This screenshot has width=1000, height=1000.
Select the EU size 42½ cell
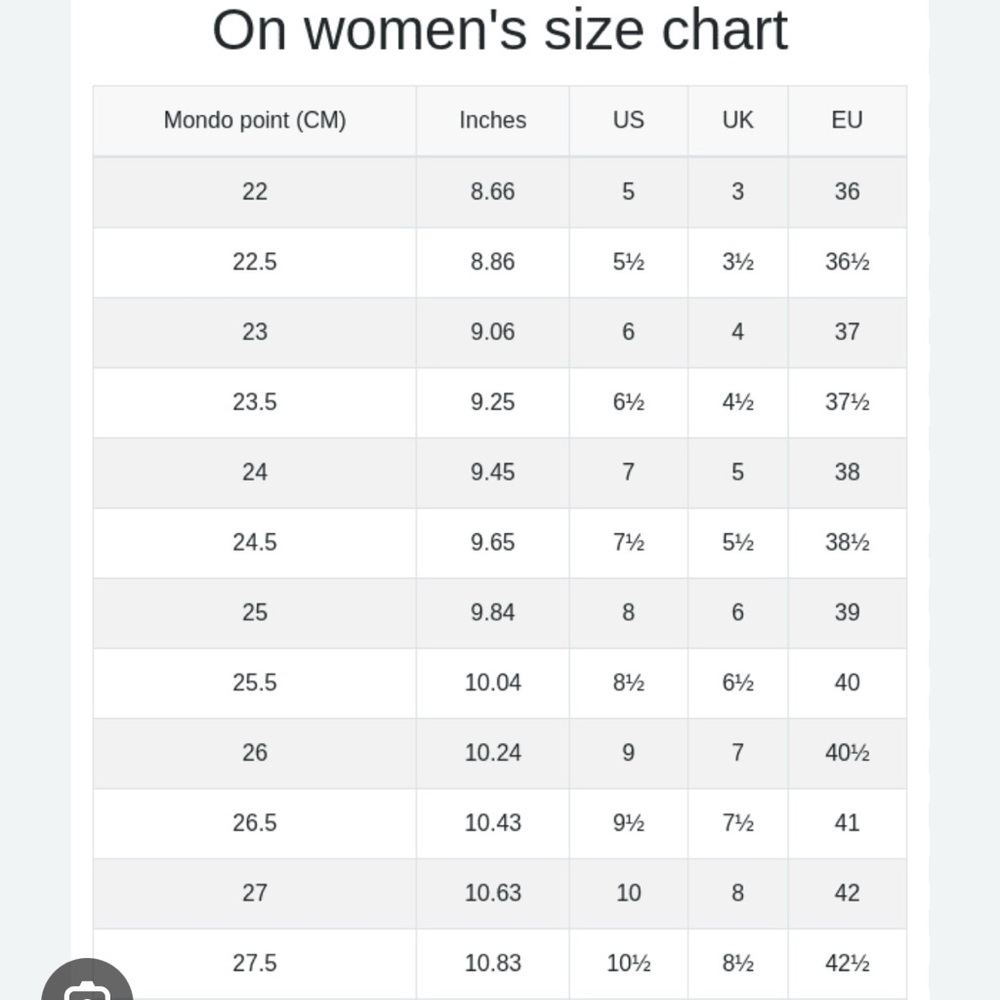click(847, 964)
